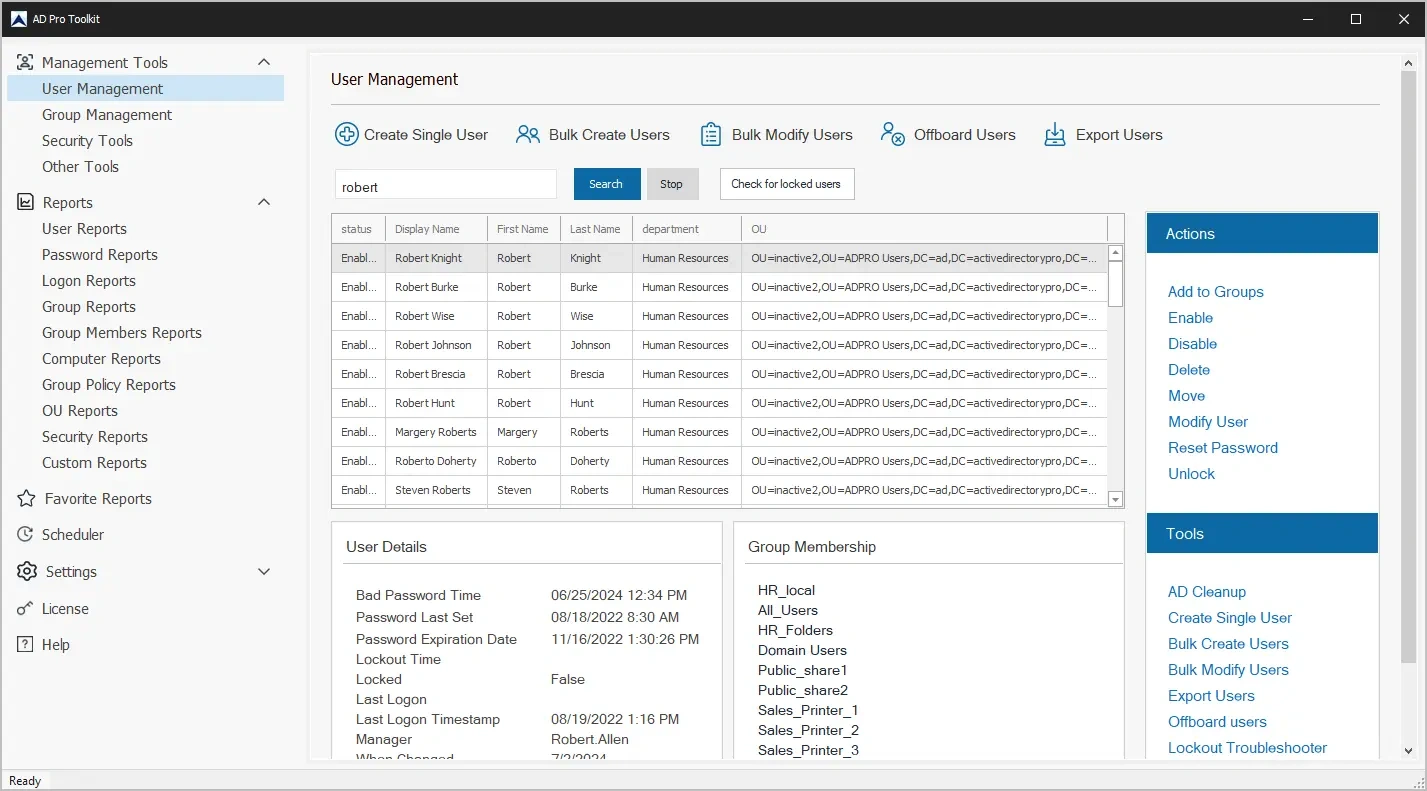This screenshot has height=791, width=1427.
Task: Open Favorite Reports star icon
Action: 26,498
